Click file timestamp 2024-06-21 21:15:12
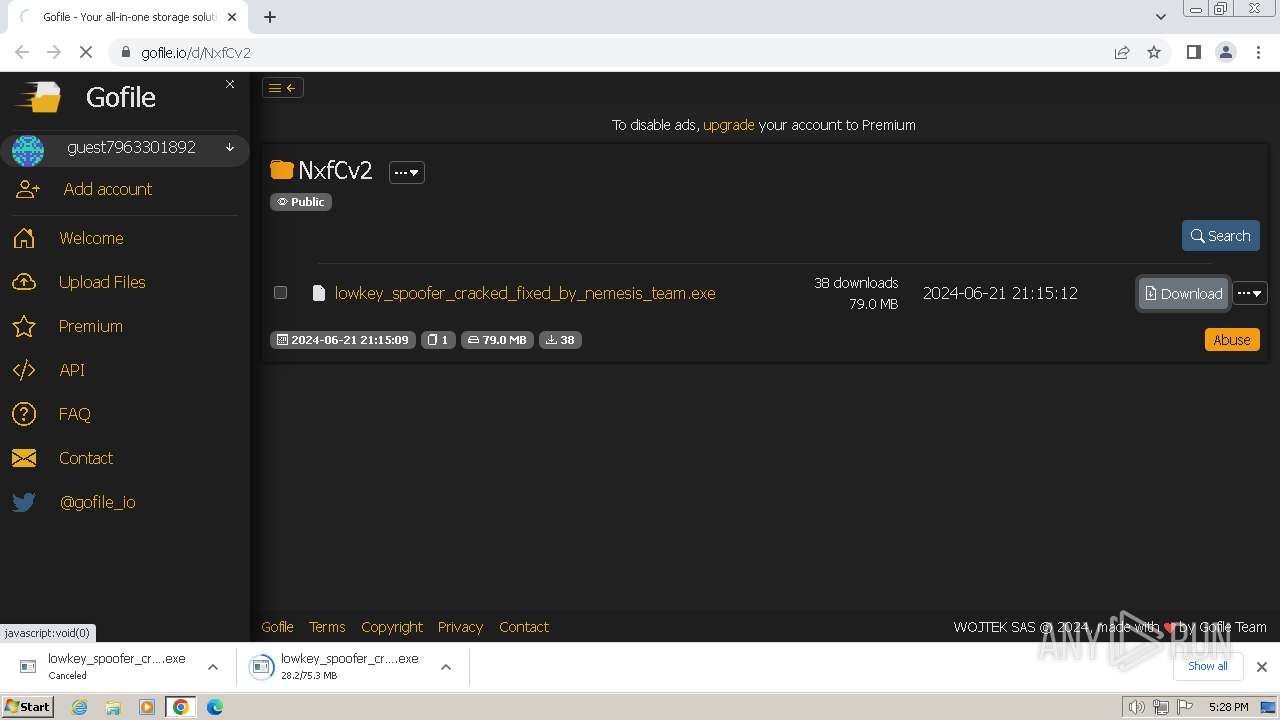Screen dimensions: 1280x720 [1000, 293]
